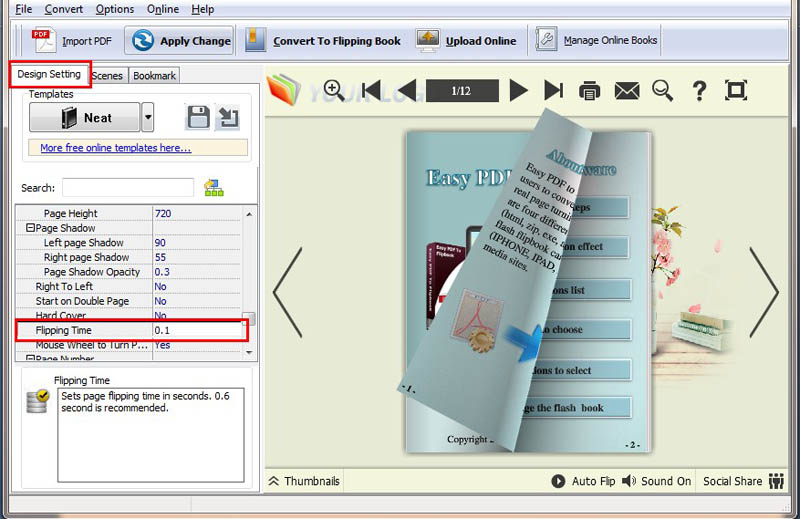The width and height of the screenshot is (800, 519).
Task: Collapse the Page Shadow group
Action: [30, 228]
